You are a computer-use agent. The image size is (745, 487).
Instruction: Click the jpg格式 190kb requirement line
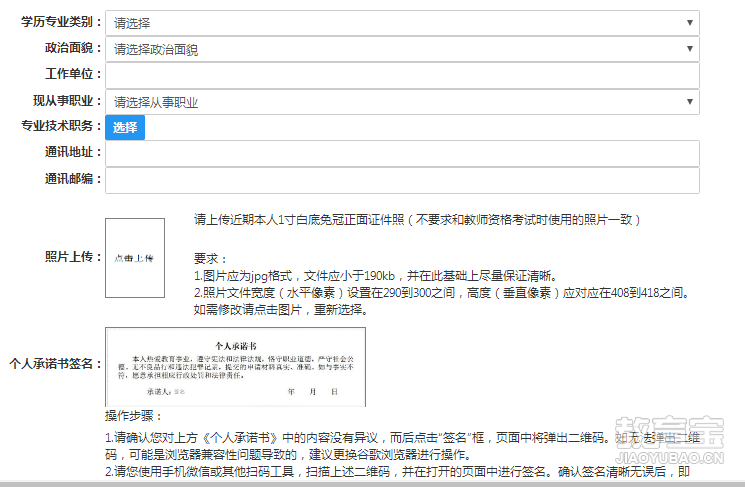click(x=375, y=276)
